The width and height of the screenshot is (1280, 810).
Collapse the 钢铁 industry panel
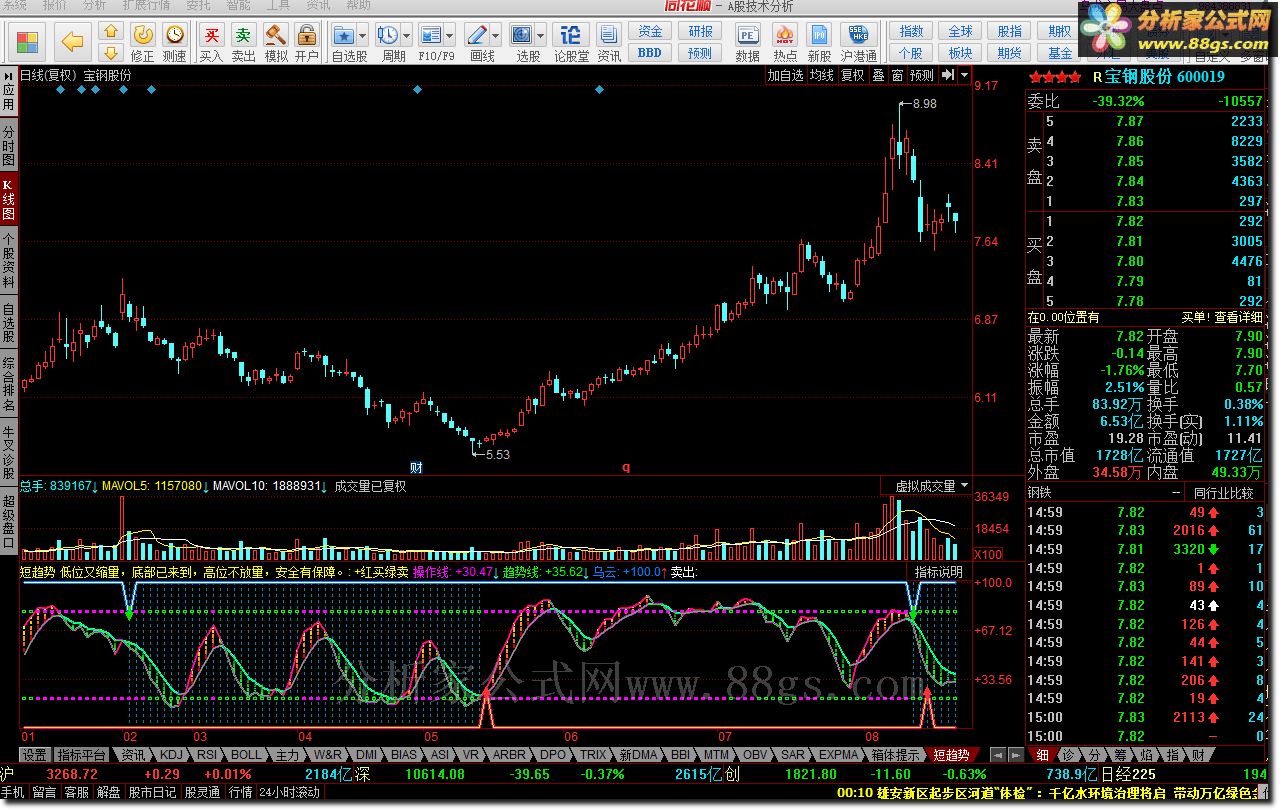[x=1176, y=493]
